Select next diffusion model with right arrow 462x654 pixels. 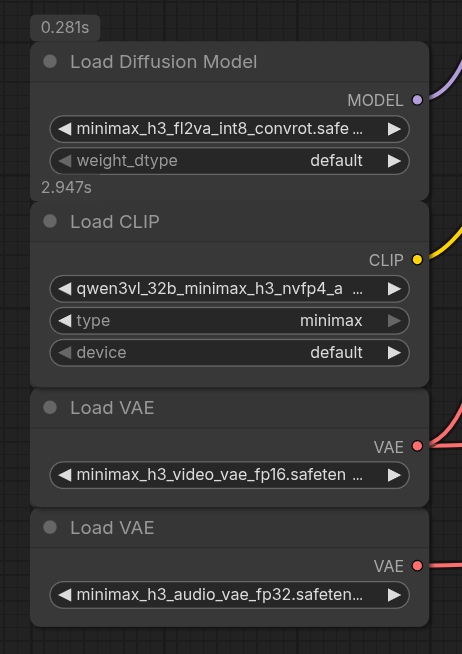394,129
